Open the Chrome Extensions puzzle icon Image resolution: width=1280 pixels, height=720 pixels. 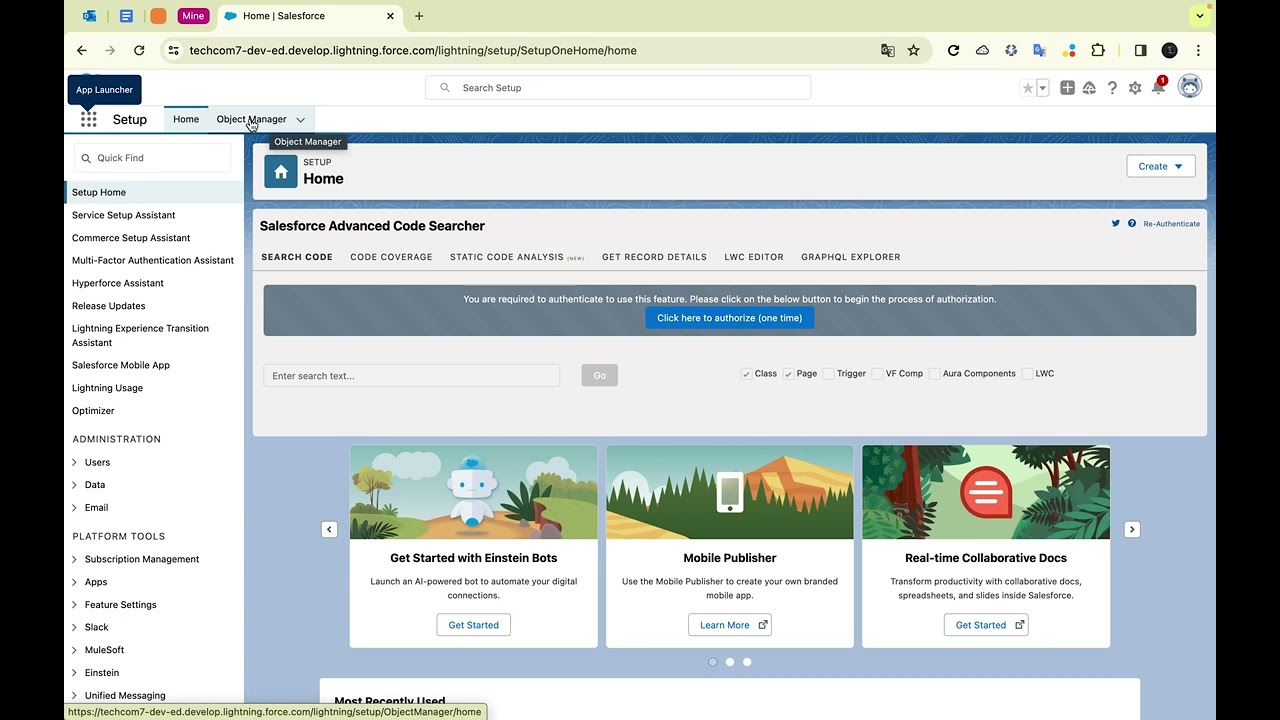[x=1098, y=50]
